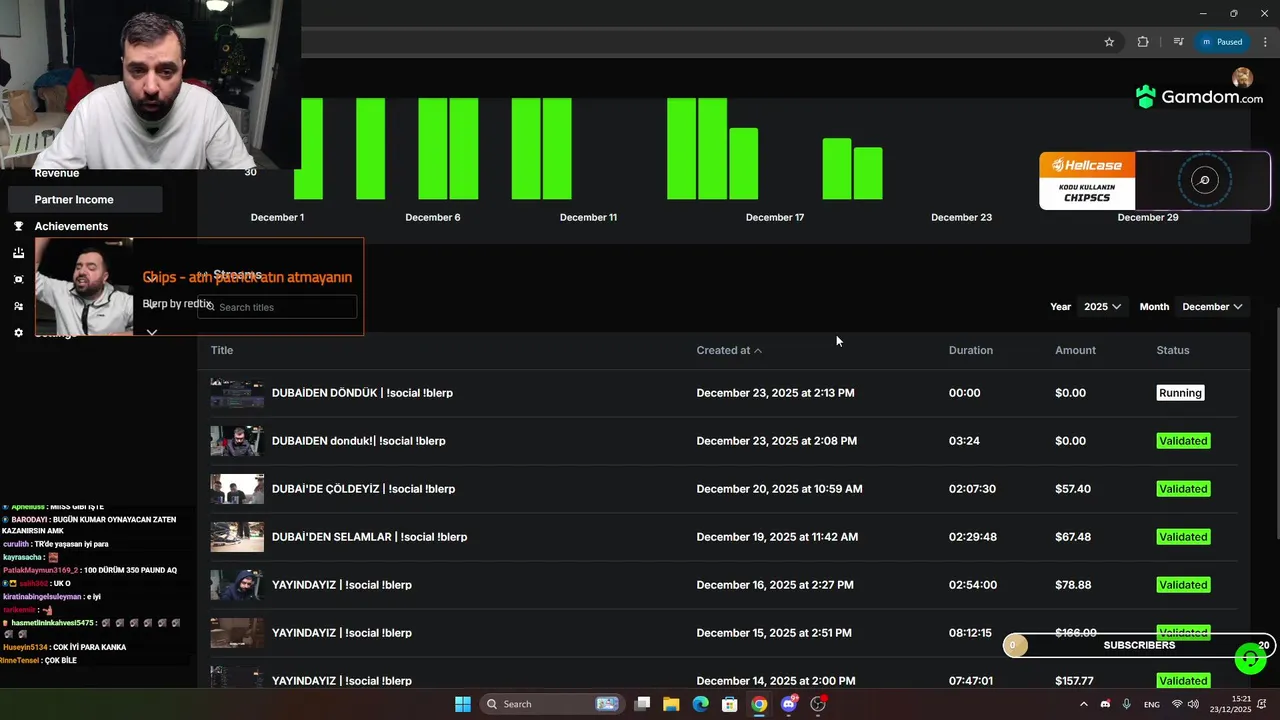This screenshot has height=720, width=1280.
Task: Click the December 14 YAYINDAYIZ title
Action: click(x=342, y=681)
